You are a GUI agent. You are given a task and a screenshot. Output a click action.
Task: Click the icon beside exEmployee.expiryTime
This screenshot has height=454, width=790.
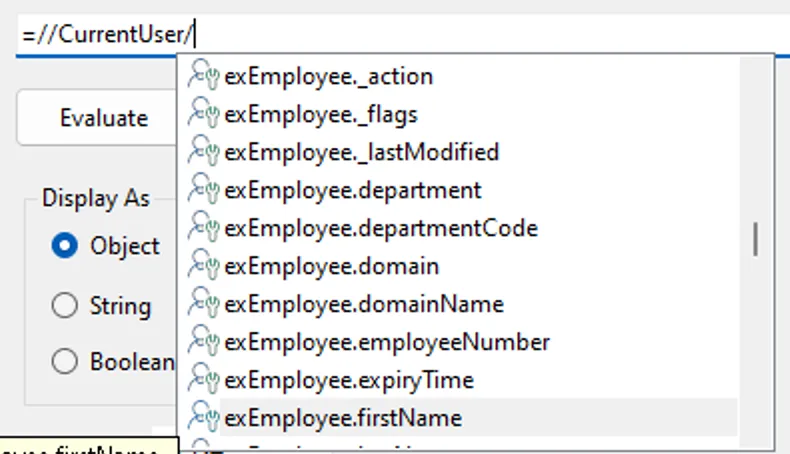[x=204, y=379]
